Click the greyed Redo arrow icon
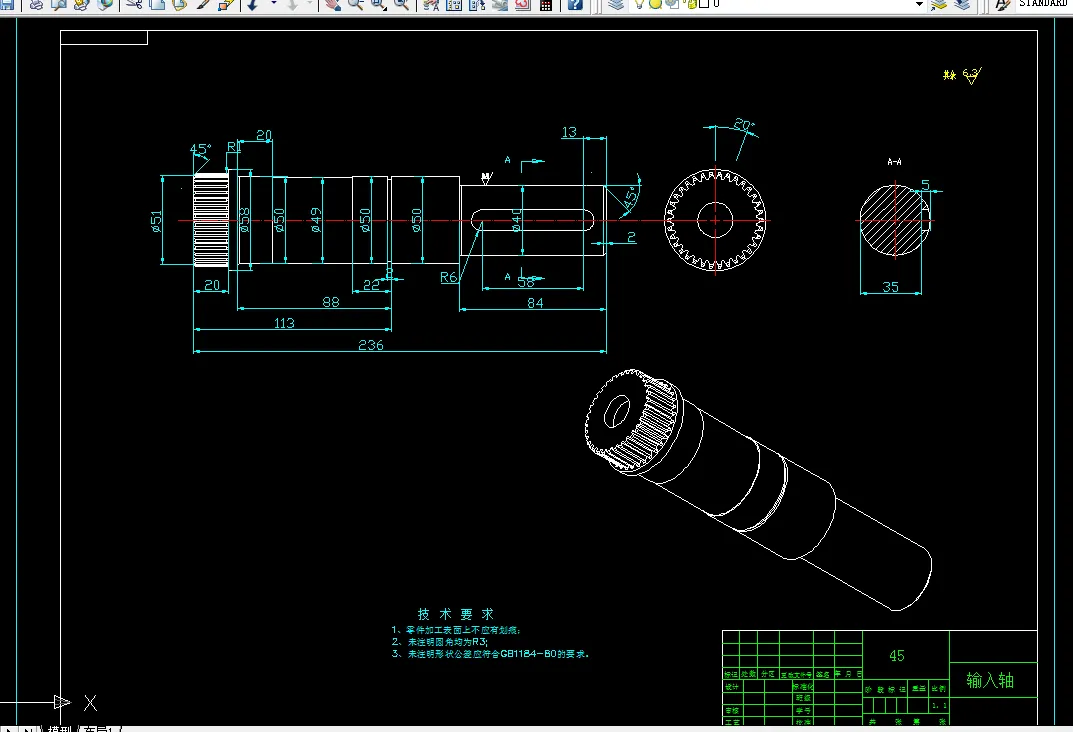1073x732 pixels. (x=293, y=4)
